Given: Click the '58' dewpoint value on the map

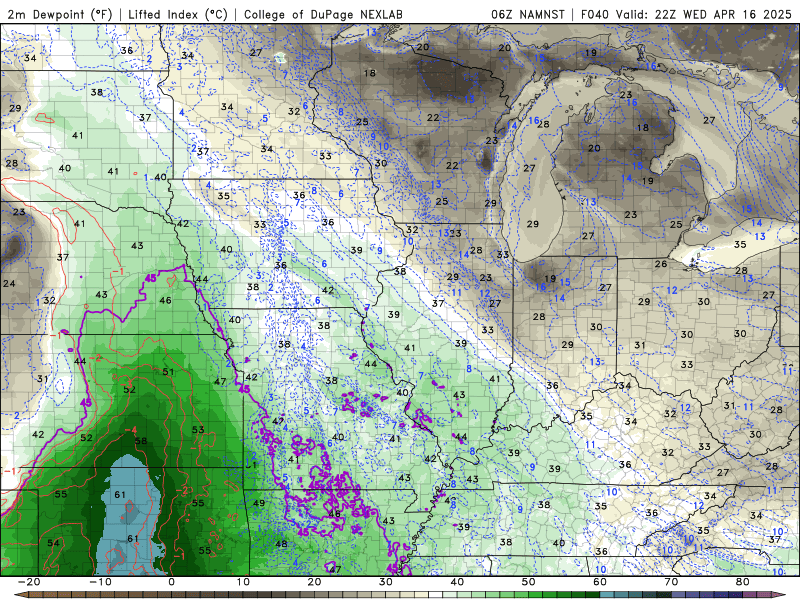Looking at the screenshot, I should pyautogui.click(x=141, y=441).
